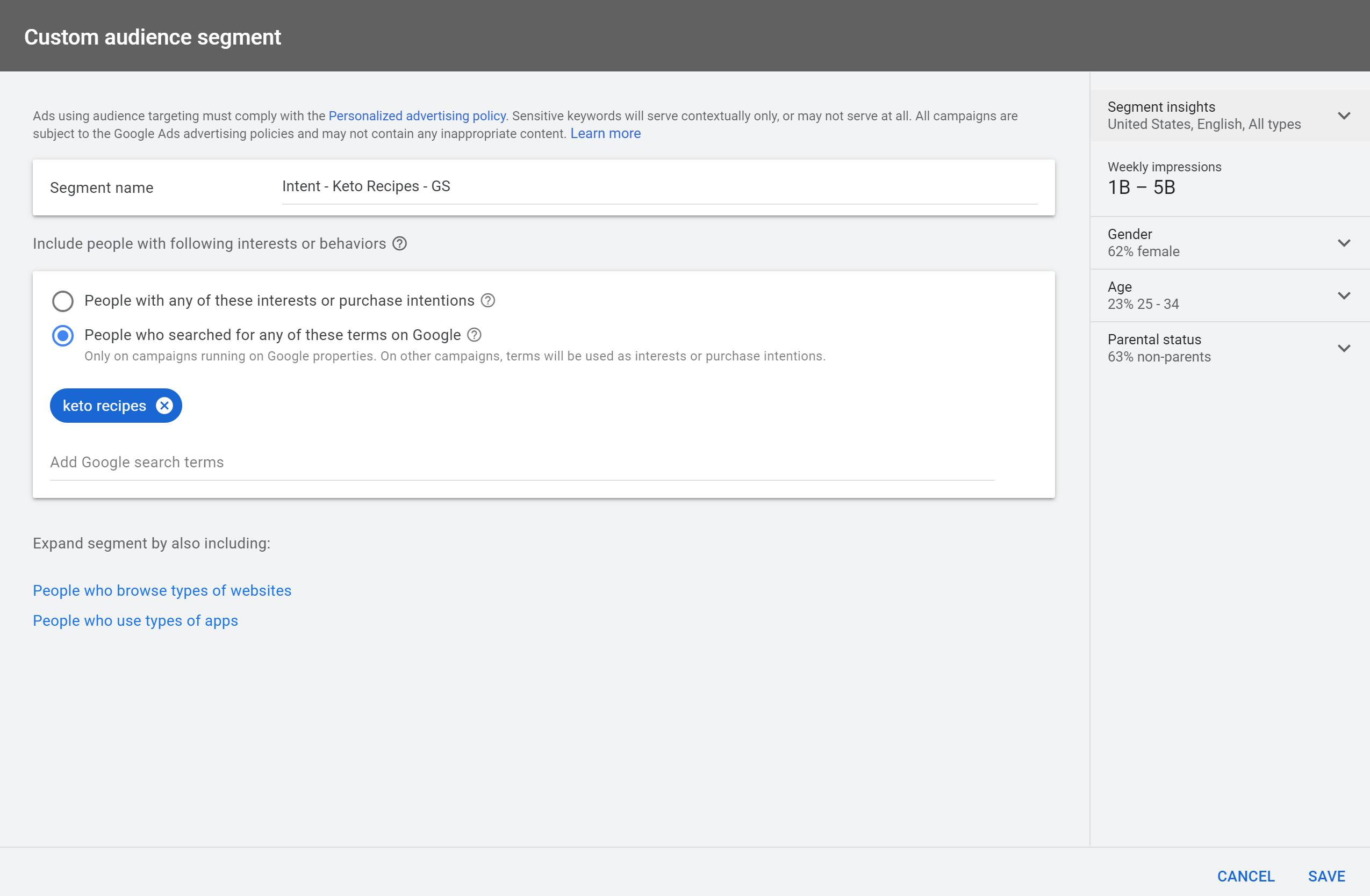1370x896 pixels.
Task: Click the Add Google search terms field
Action: pyautogui.click(x=521, y=462)
